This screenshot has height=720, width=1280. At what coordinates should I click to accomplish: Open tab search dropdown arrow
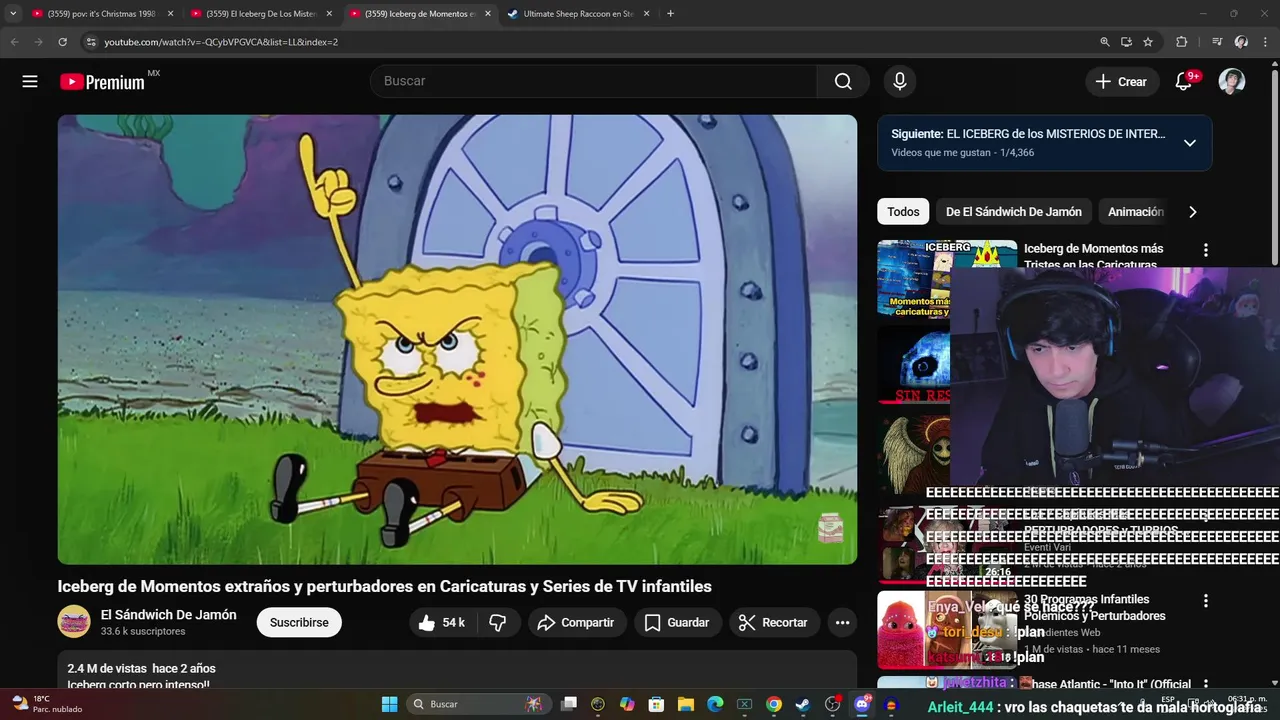[x=13, y=14]
